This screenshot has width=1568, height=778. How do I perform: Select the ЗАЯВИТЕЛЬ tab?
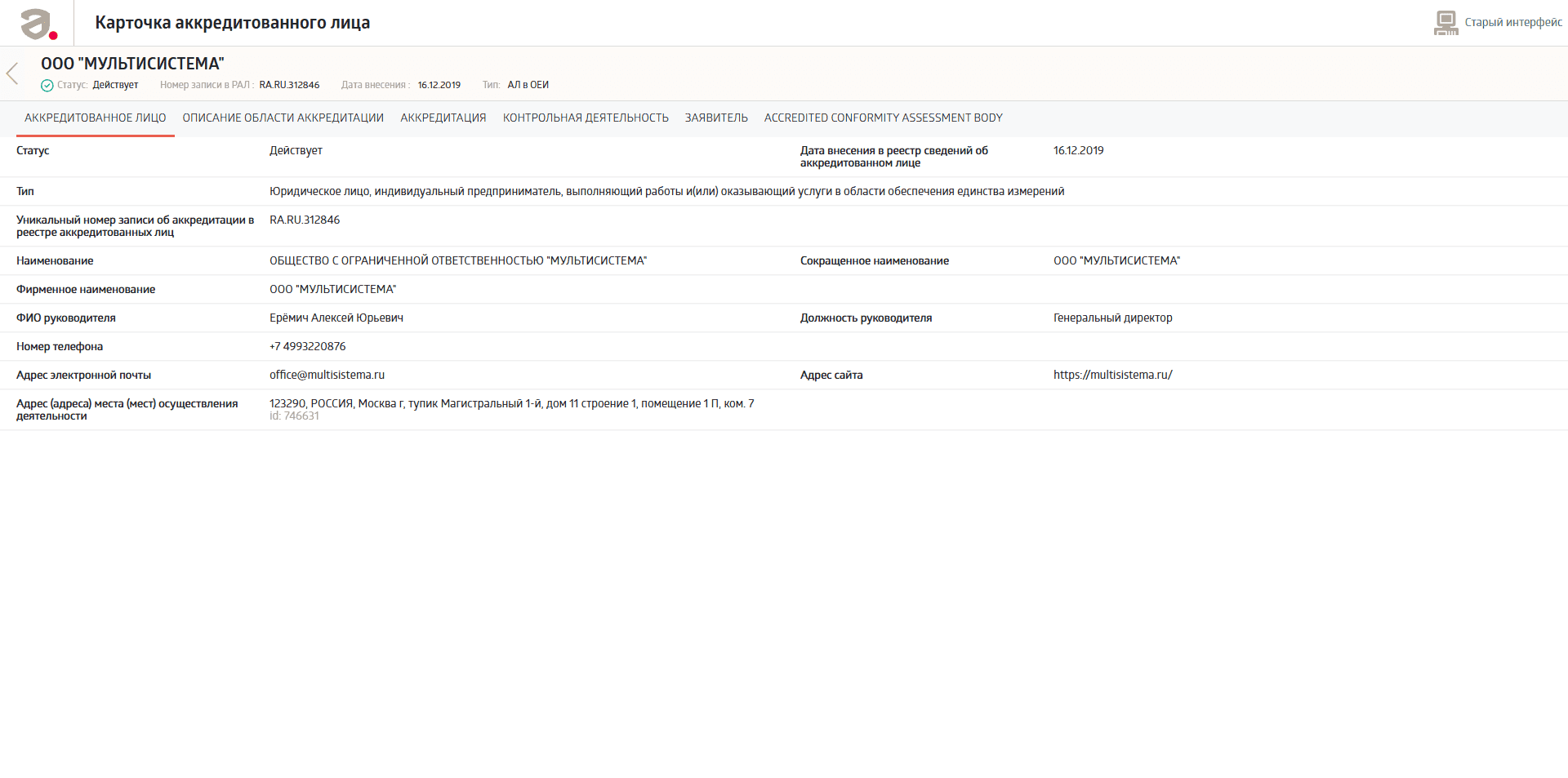[x=716, y=118]
